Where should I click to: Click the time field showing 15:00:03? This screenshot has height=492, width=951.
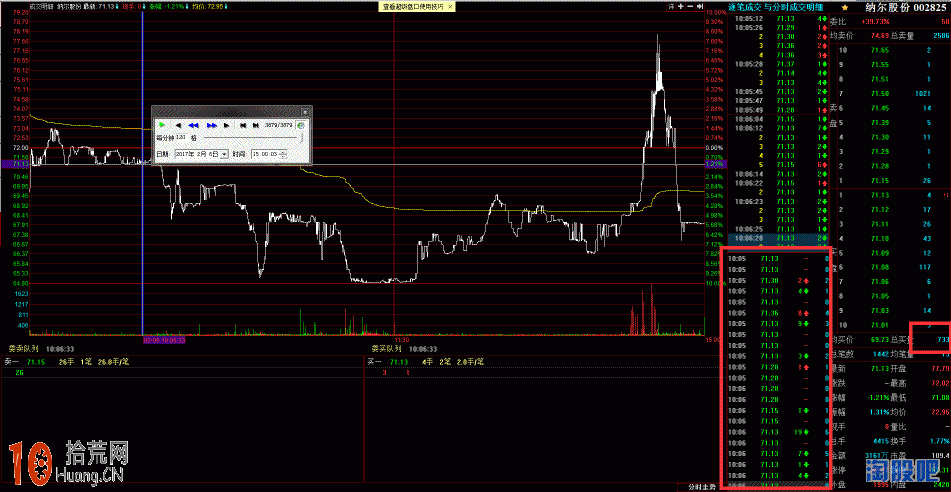tap(265, 154)
